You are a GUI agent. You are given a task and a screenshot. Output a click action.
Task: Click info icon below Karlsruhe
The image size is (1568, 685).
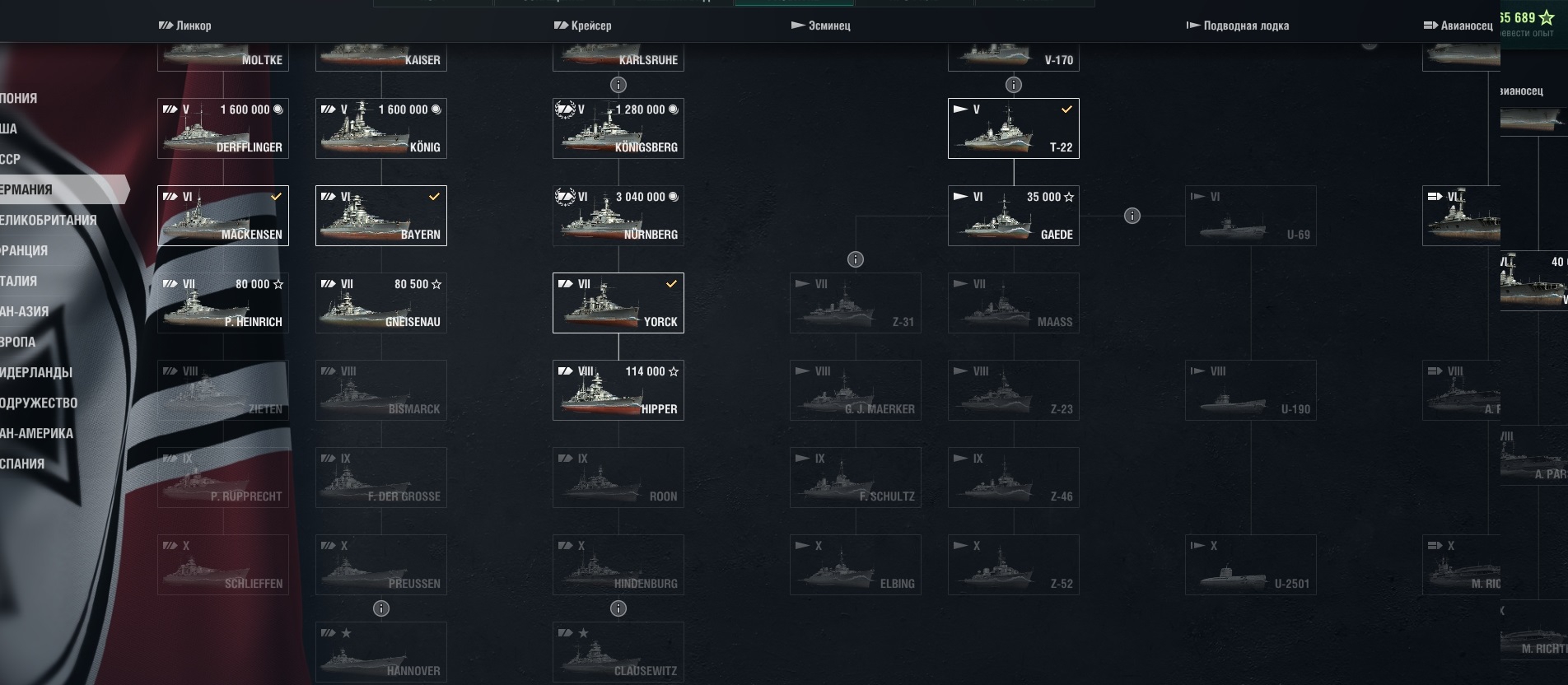tap(618, 85)
